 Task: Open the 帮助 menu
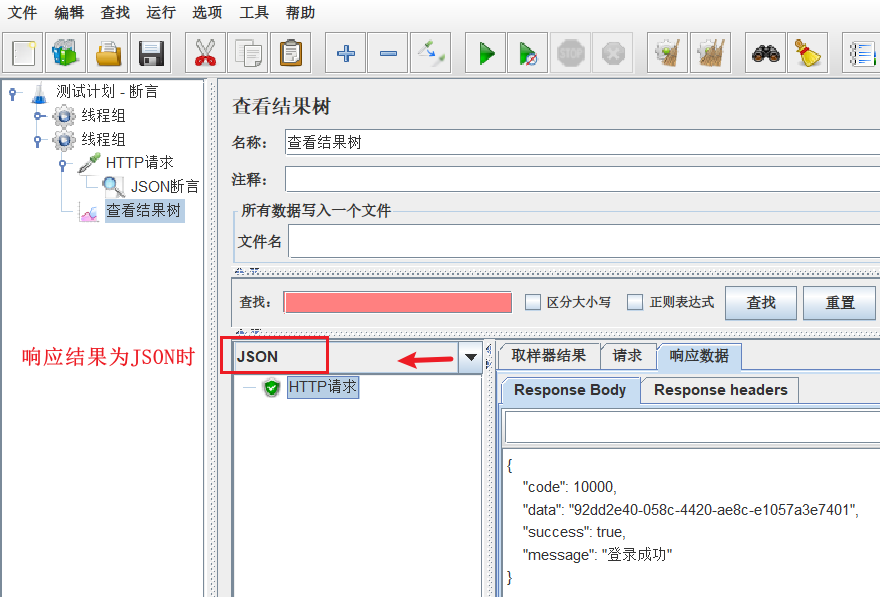click(x=300, y=12)
